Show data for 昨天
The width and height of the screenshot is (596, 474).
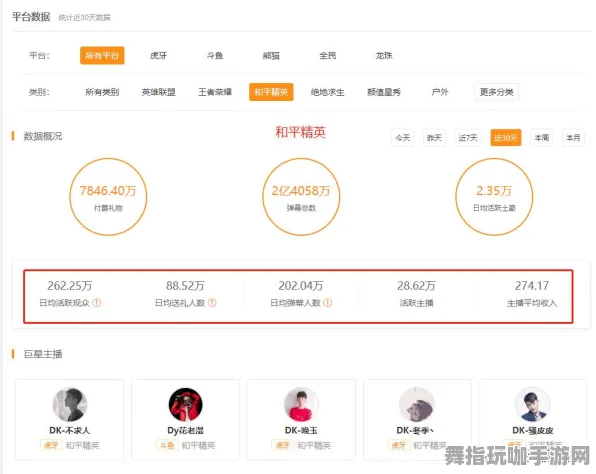(434, 138)
